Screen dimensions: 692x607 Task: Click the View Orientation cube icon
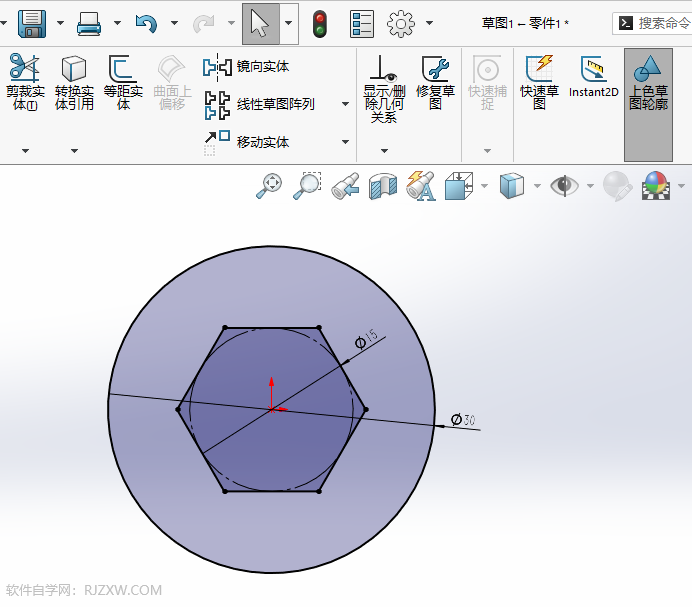point(459,186)
